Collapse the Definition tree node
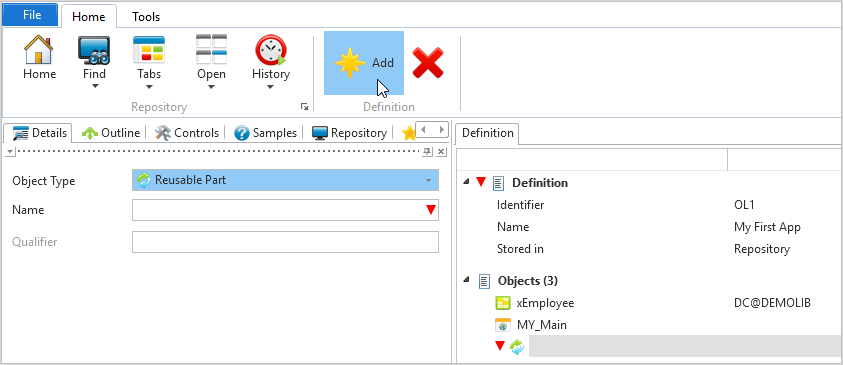Screen dimensions: 843x365 (x=466, y=183)
